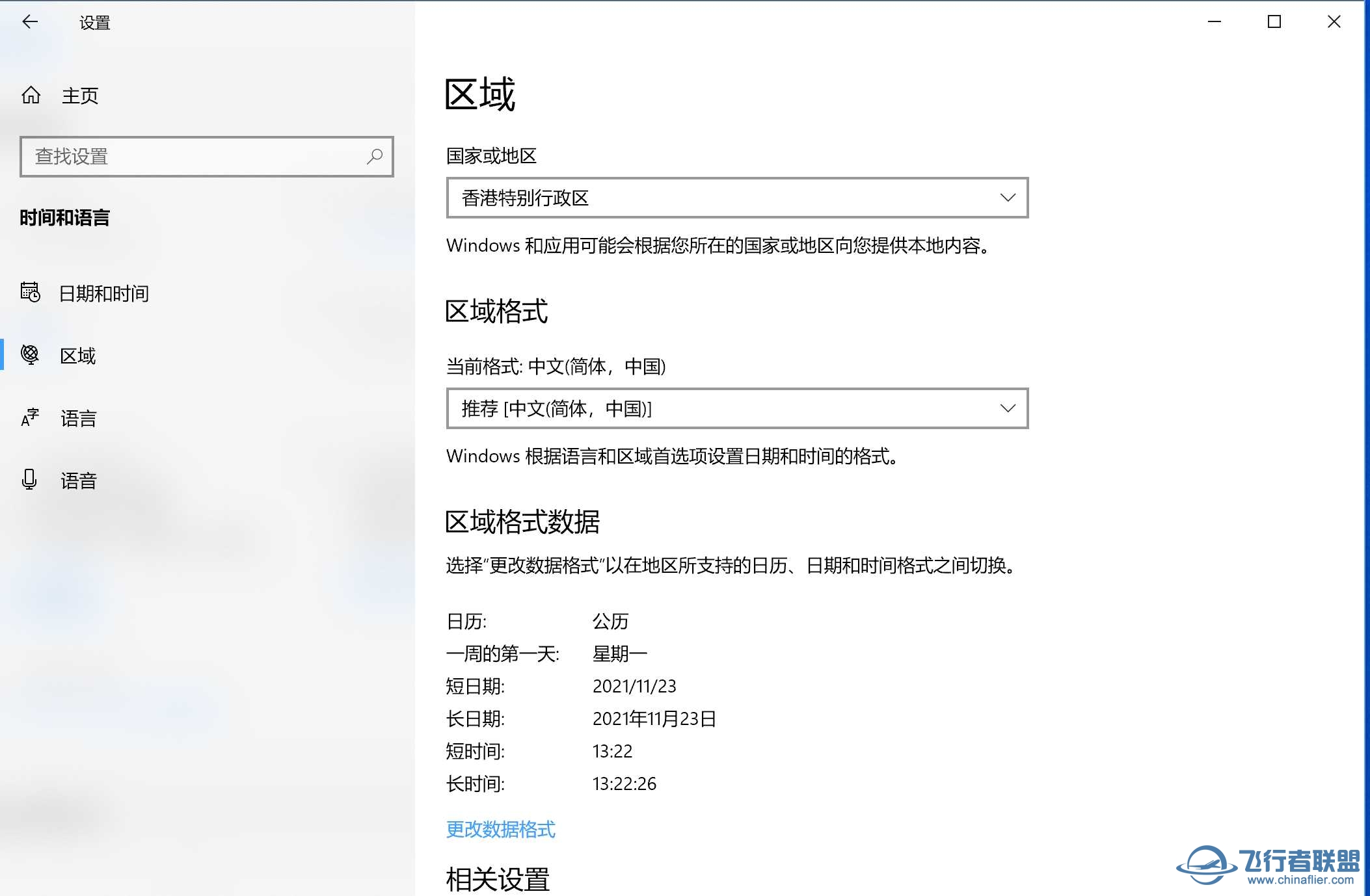Image resolution: width=1370 pixels, height=896 pixels.
Task: Click the 区域 globe icon in sidebar
Action: point(30,355)
